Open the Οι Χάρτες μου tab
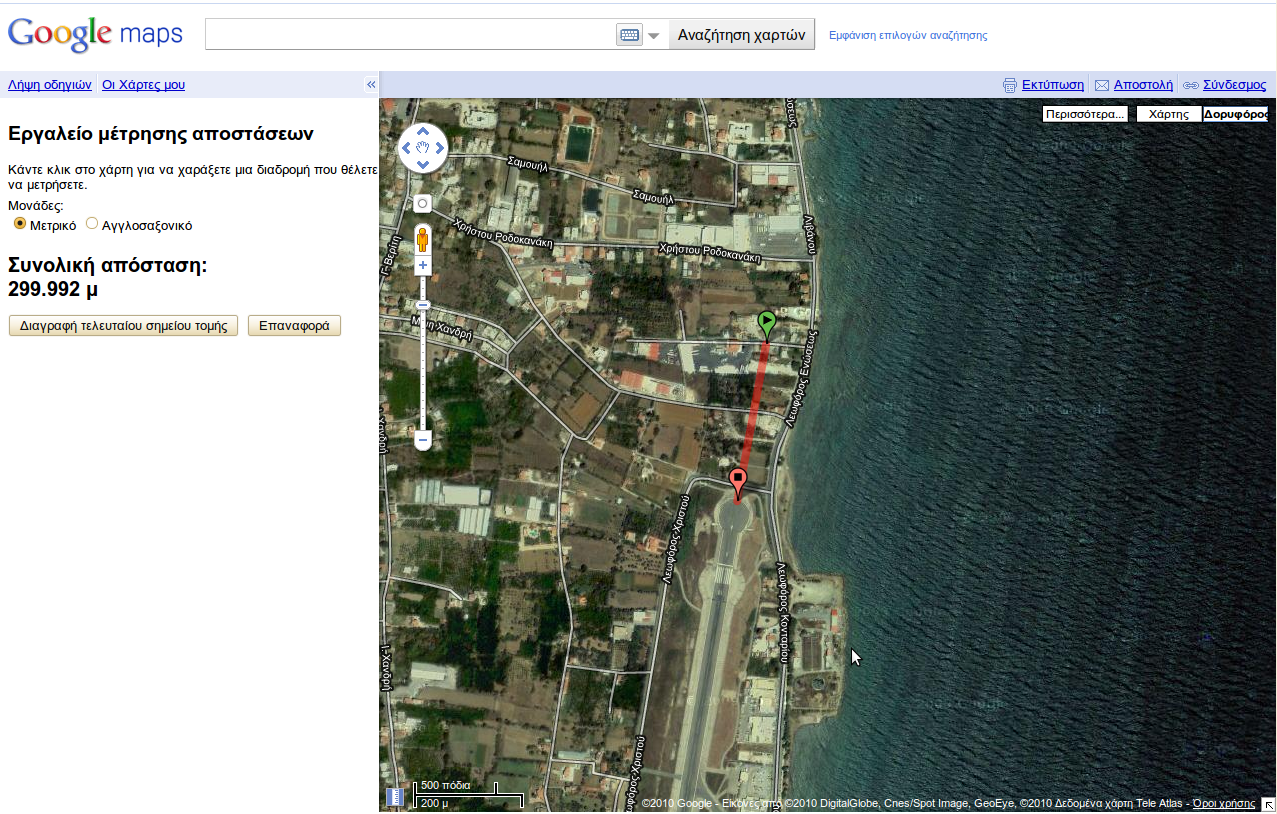The height and width of the screenshot is (814, 1277). (143, 85)
